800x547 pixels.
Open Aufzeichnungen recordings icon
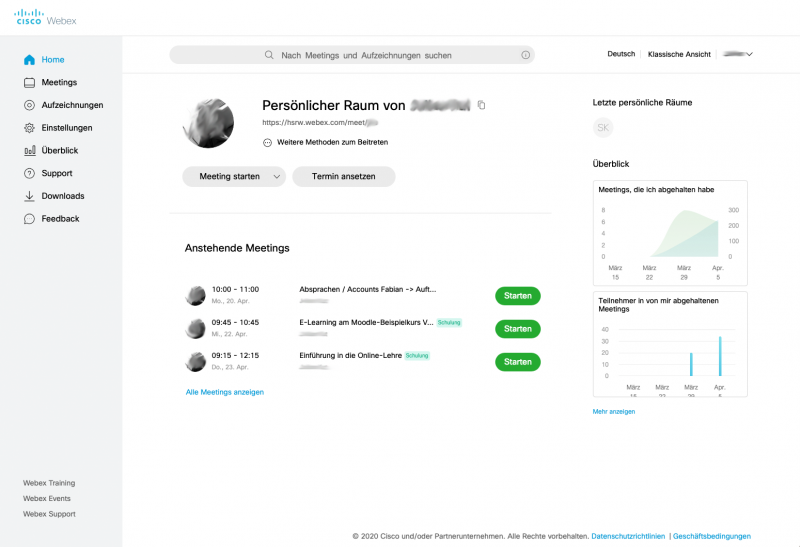point(29,105)
